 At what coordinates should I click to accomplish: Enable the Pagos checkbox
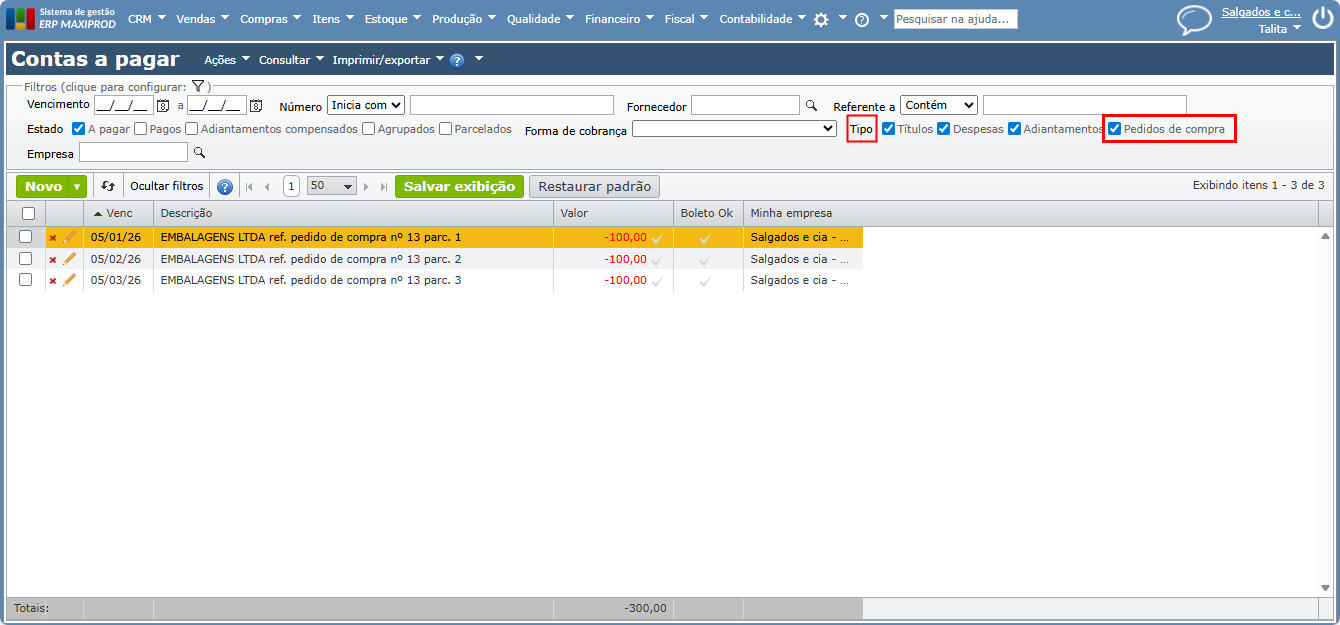(x=140, y=129)
